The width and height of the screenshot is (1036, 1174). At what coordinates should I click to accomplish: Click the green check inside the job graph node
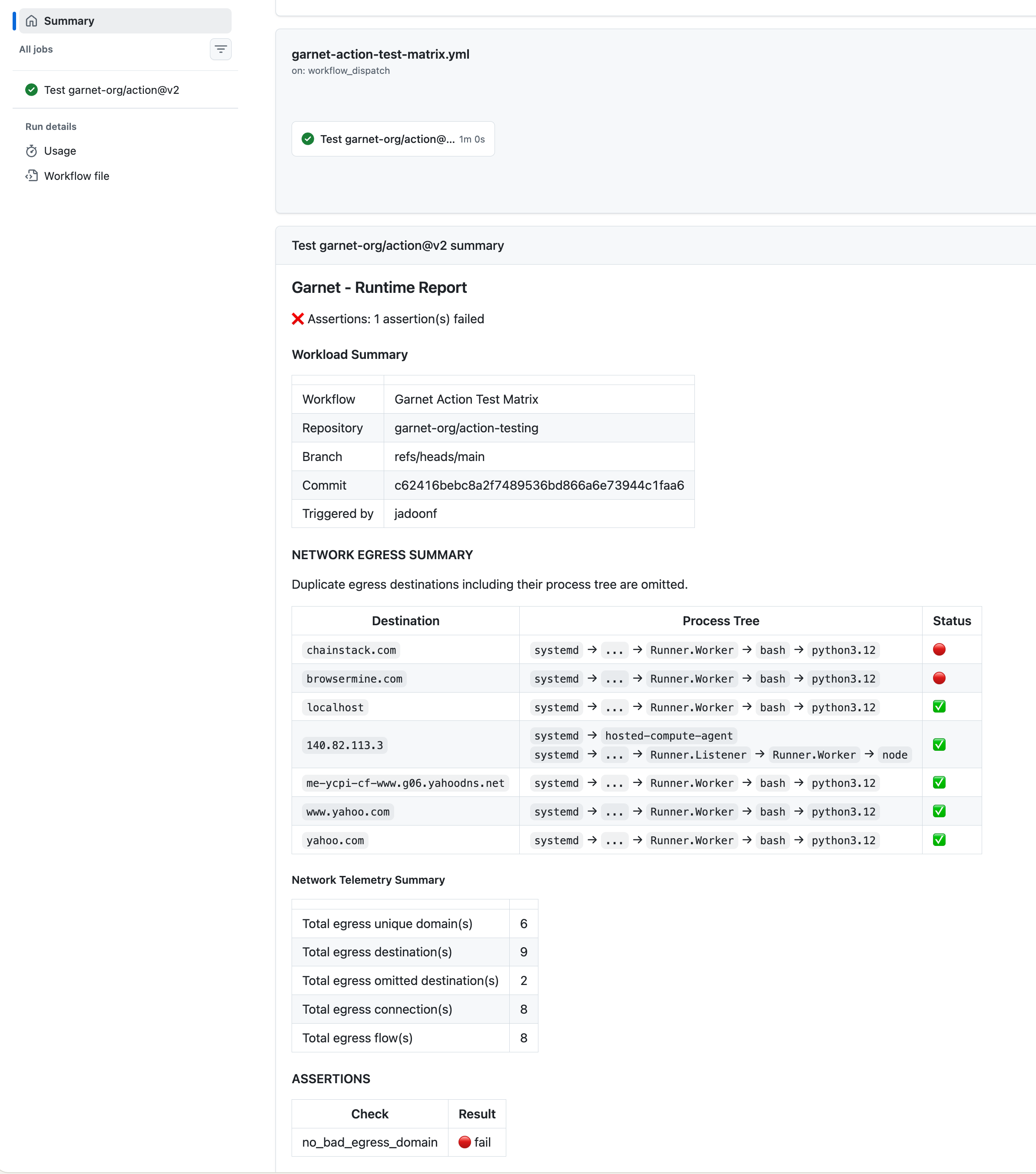pos(309,139)
